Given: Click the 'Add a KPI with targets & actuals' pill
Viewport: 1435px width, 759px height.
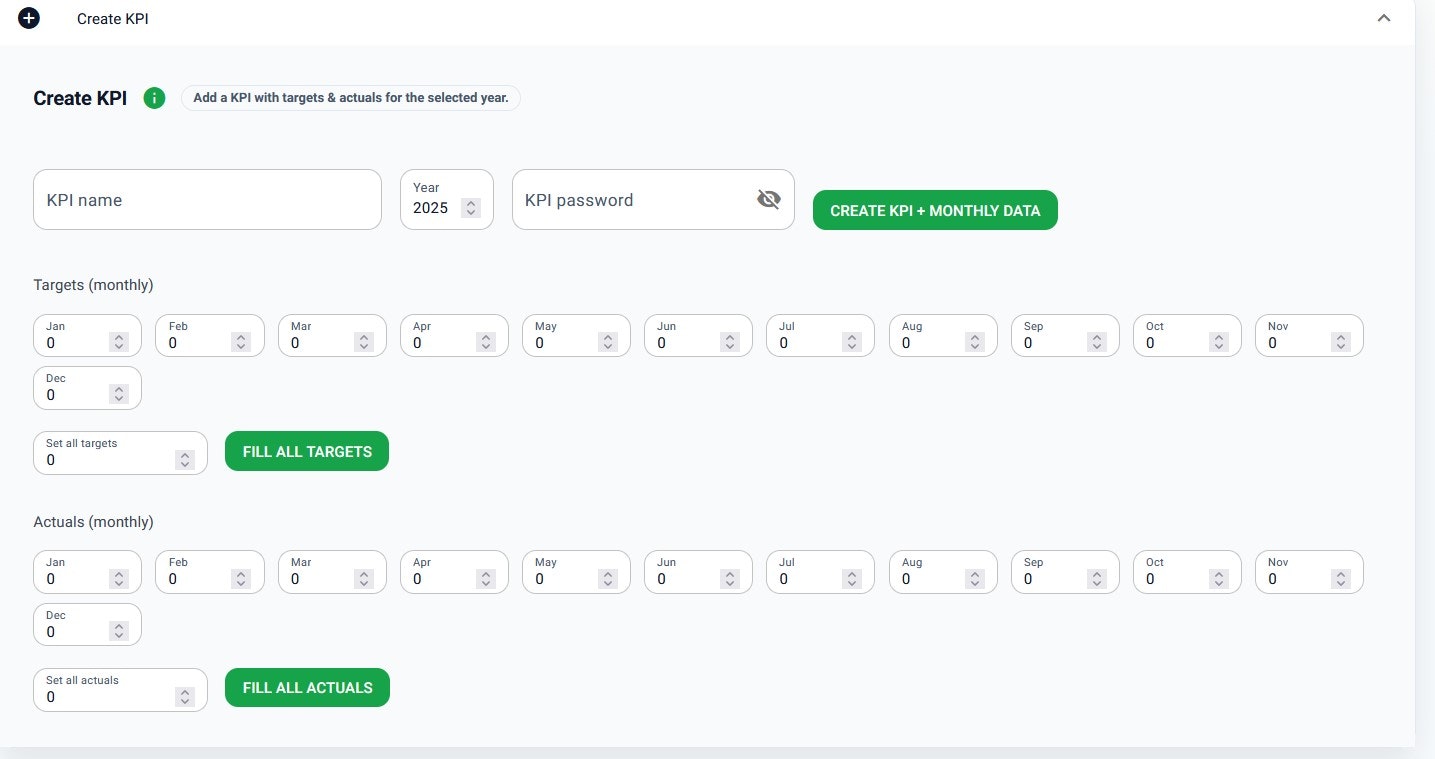Looking at the screenshot, I should 350,97.
